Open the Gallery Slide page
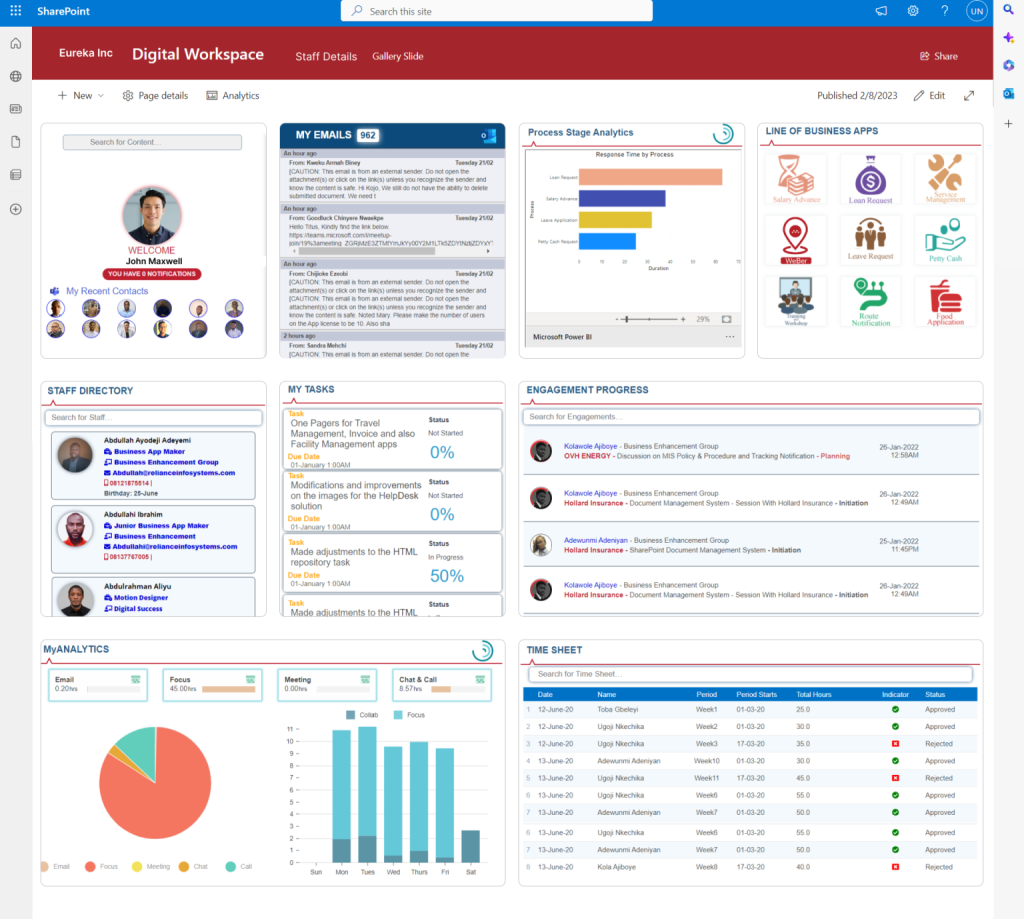Viewport: 1024px width, 919px height. 397,57
